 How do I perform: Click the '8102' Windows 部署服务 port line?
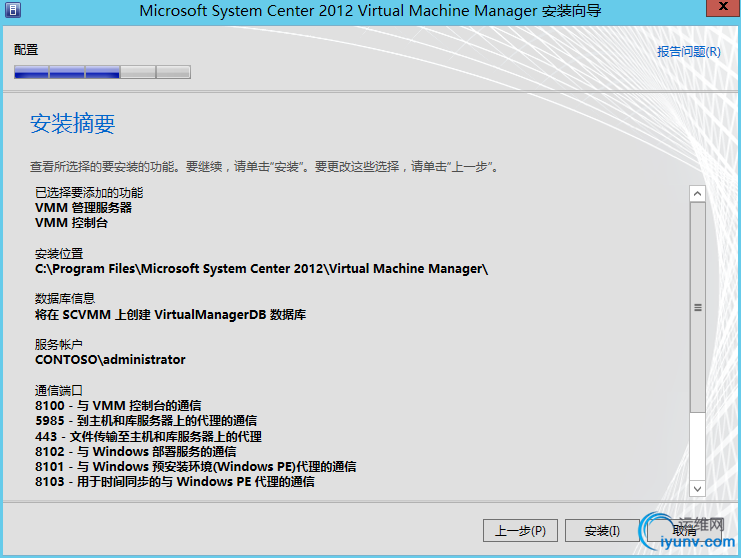coord(136,451)
